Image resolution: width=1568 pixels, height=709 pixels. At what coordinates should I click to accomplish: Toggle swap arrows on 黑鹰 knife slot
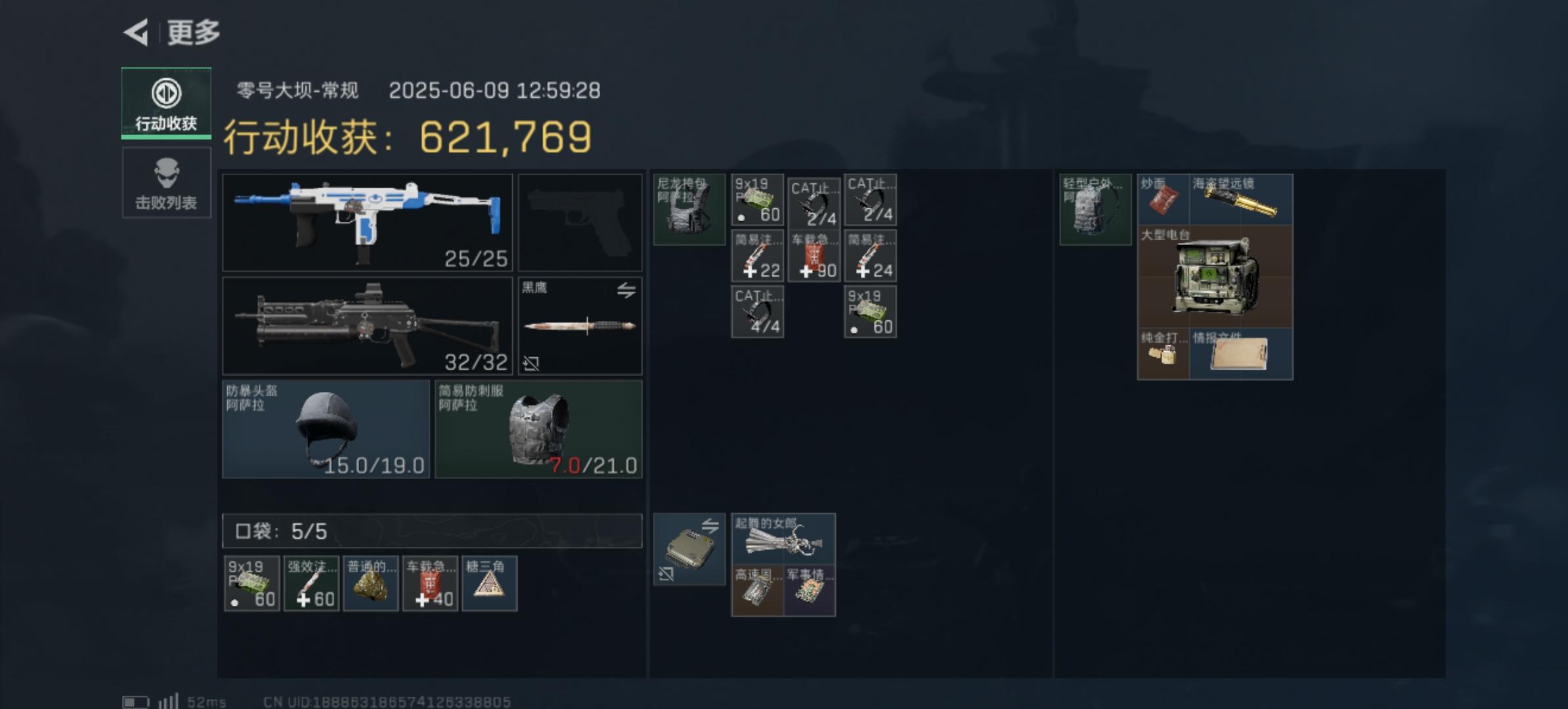(x=626, y=290)
